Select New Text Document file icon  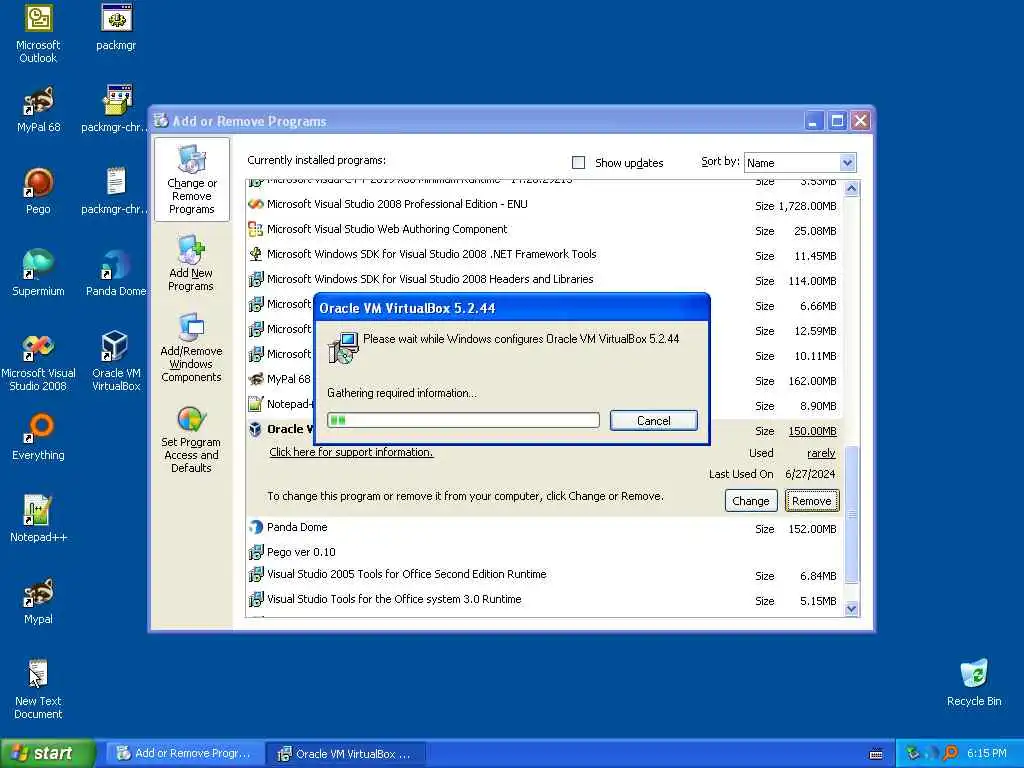pyautogui.click(x=38, y=690)
